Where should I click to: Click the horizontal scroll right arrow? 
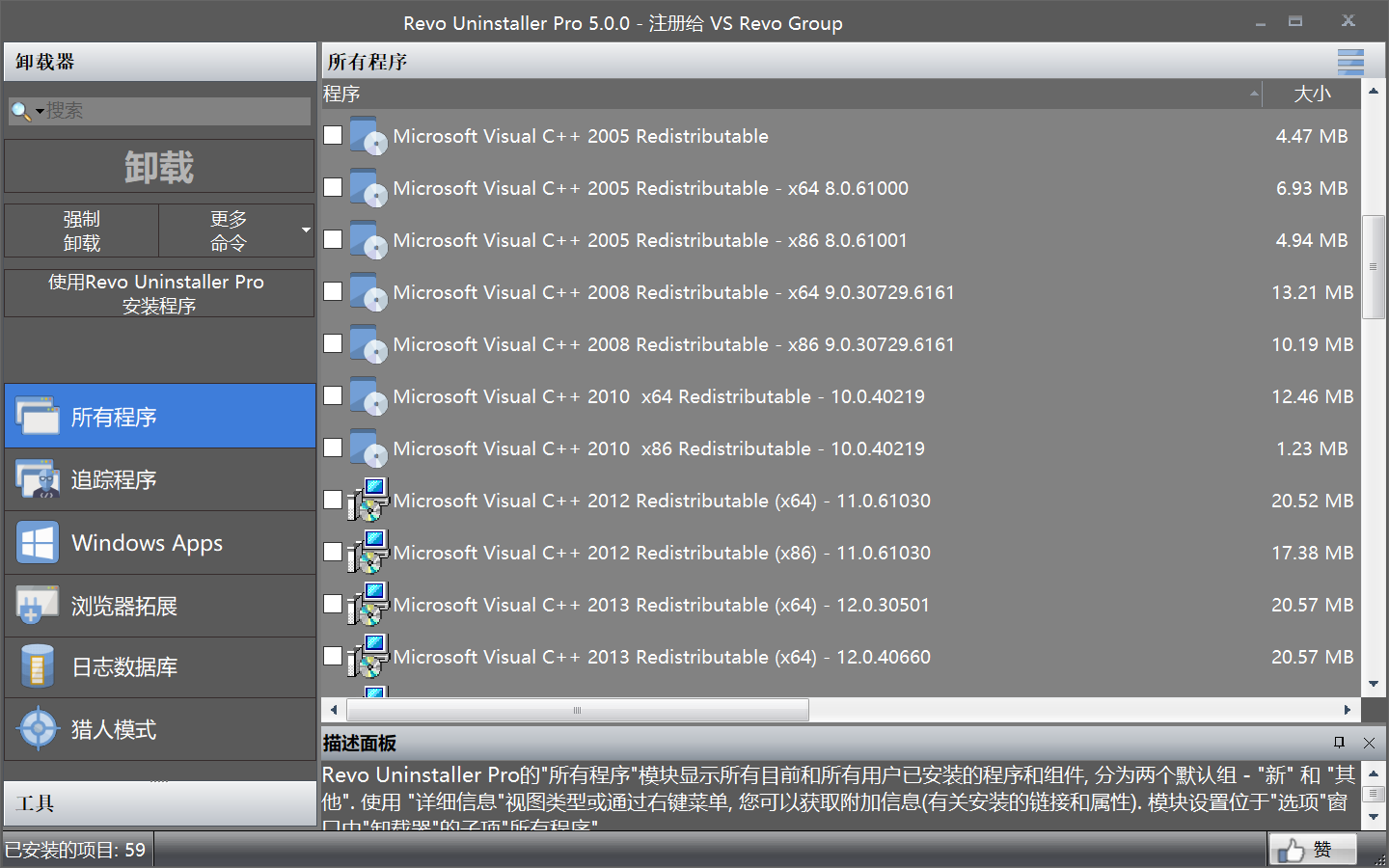coord(1348,710)
